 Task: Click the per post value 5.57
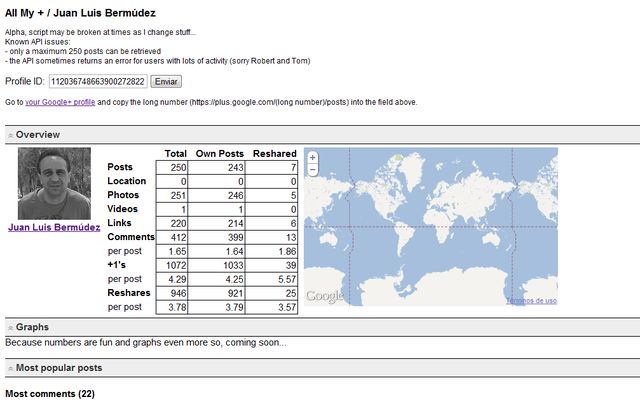(x=287, y=280)
